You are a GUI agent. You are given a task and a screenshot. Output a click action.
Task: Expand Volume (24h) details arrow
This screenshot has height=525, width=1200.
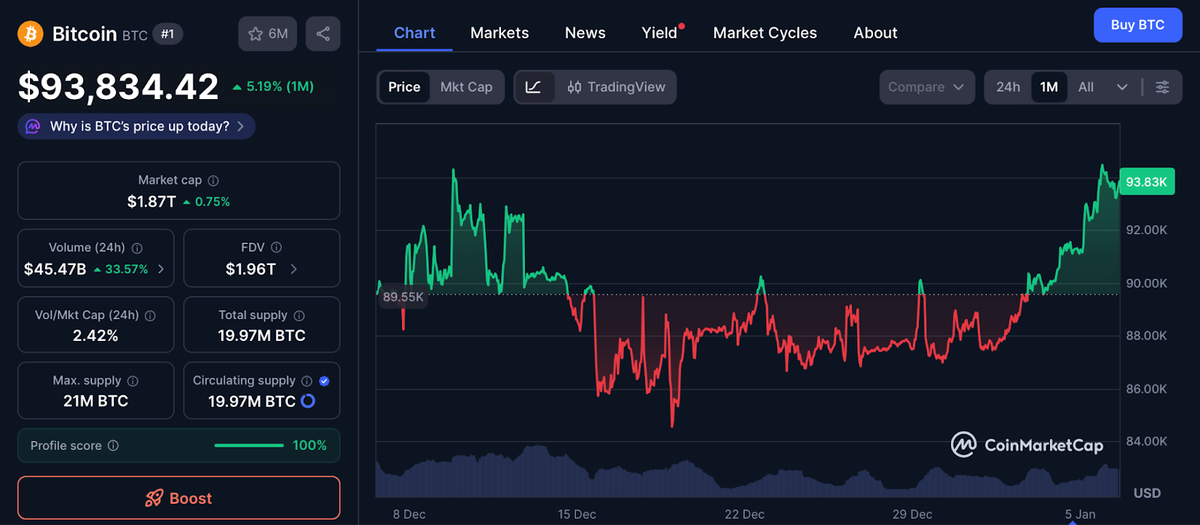click(x=162, y=269)
